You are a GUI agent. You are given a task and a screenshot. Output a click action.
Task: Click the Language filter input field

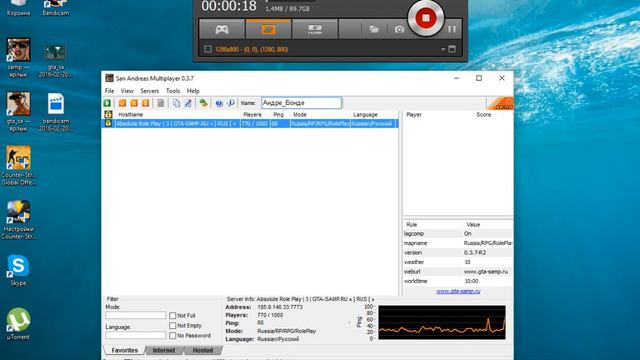(x=136, y=335)
